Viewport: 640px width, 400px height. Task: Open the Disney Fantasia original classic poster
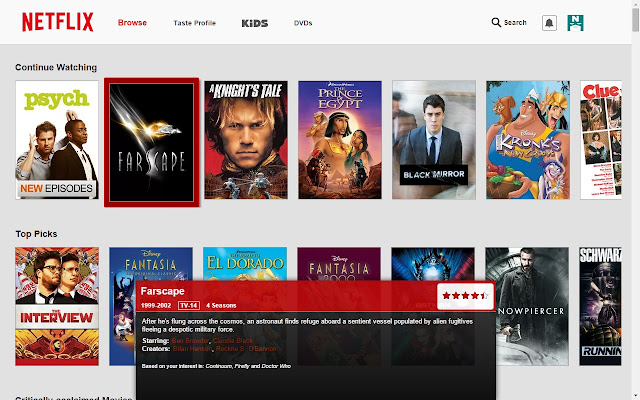(151, 263)
